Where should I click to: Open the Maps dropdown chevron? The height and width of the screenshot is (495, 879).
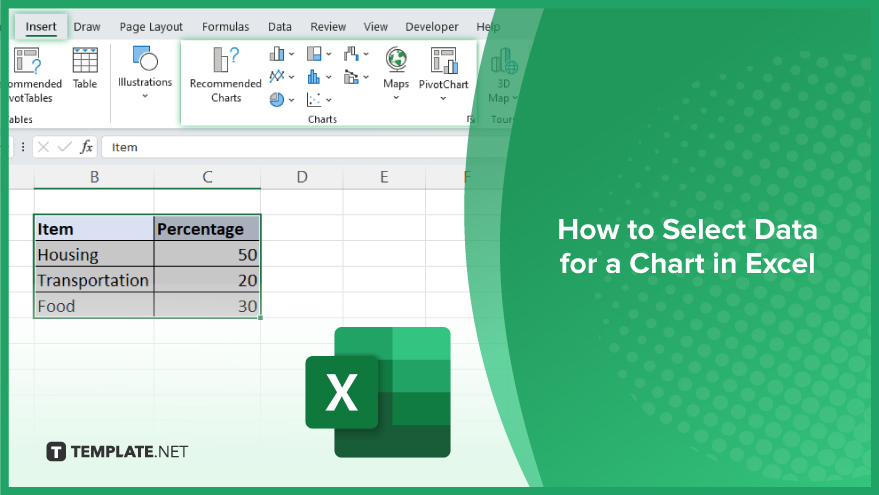(x=396, y=98)
